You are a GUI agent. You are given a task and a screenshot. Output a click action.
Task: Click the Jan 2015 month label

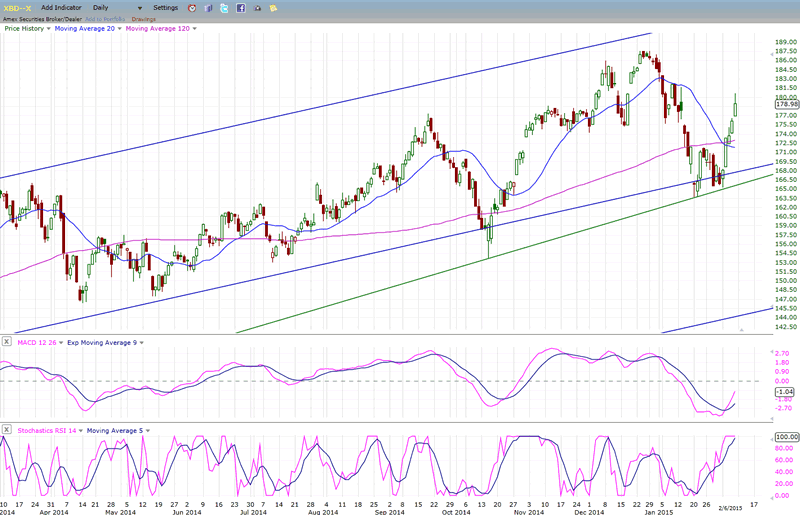tap(658, 512)
